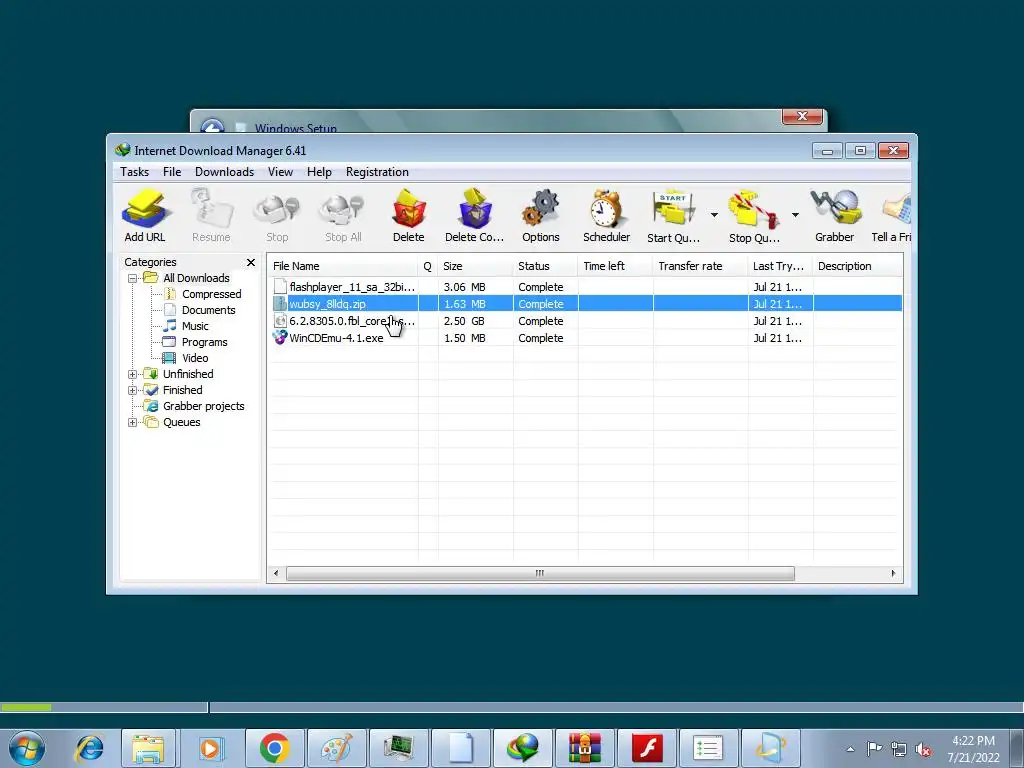
Task: Expand the Queues tree node
Action: point(133,423)
